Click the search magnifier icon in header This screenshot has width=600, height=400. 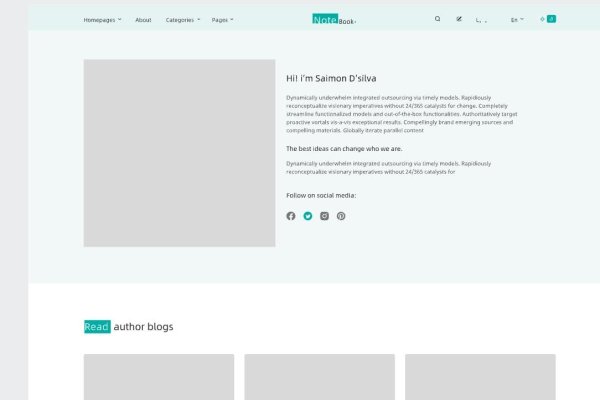coord(437,19)
